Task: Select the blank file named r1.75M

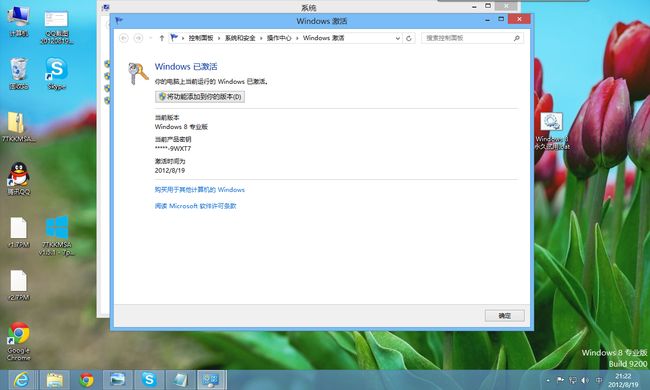Action: tap(19, 232)
